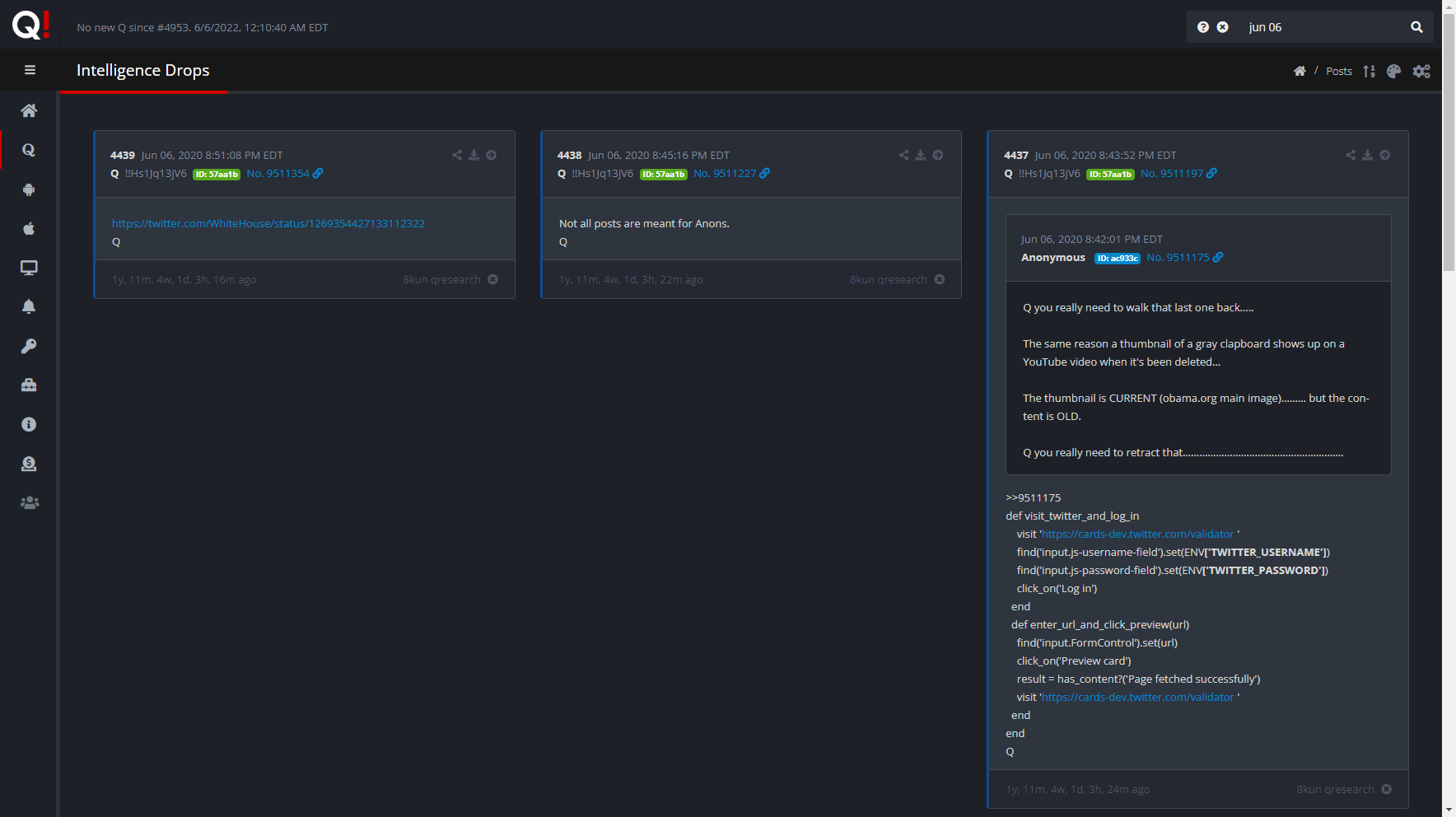Expand post 4437 with arrow icon

(1385, 155)
